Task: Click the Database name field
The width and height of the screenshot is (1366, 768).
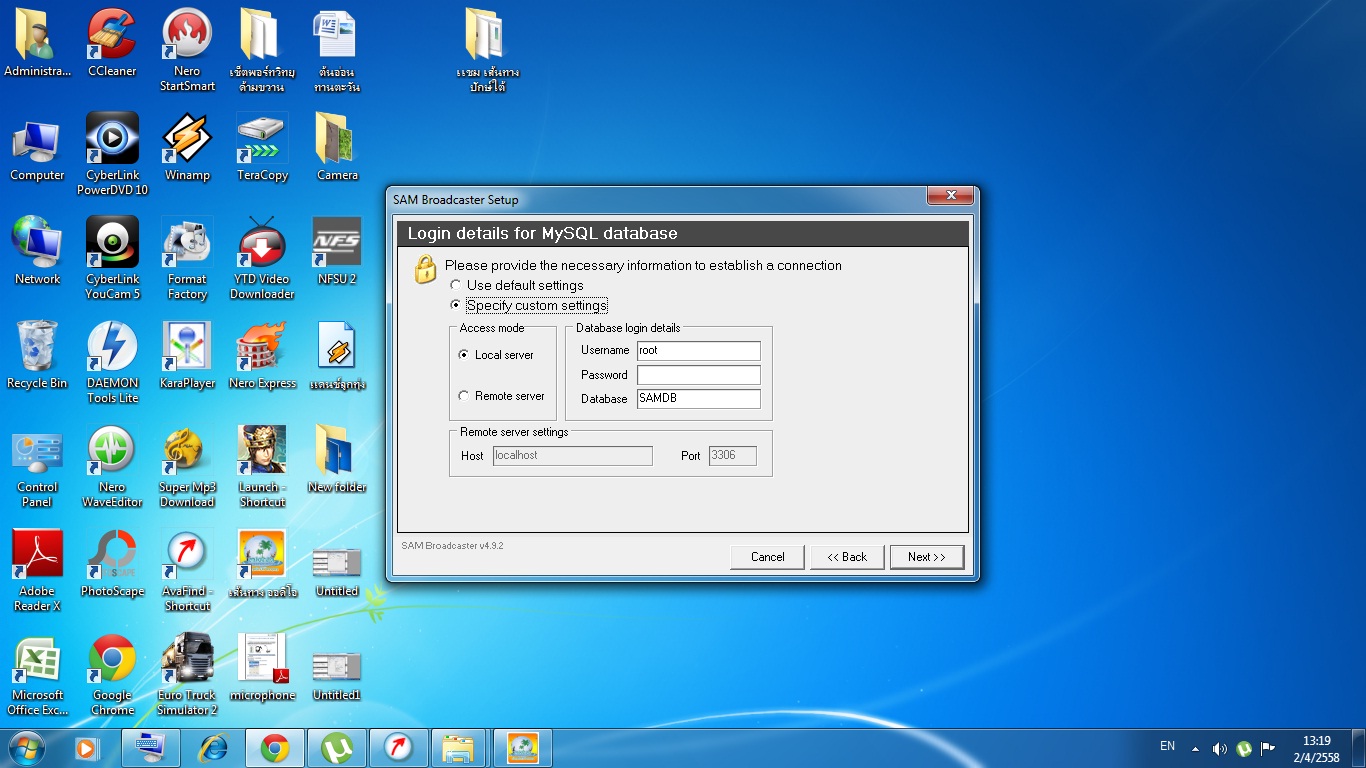Action: [699, 399]
